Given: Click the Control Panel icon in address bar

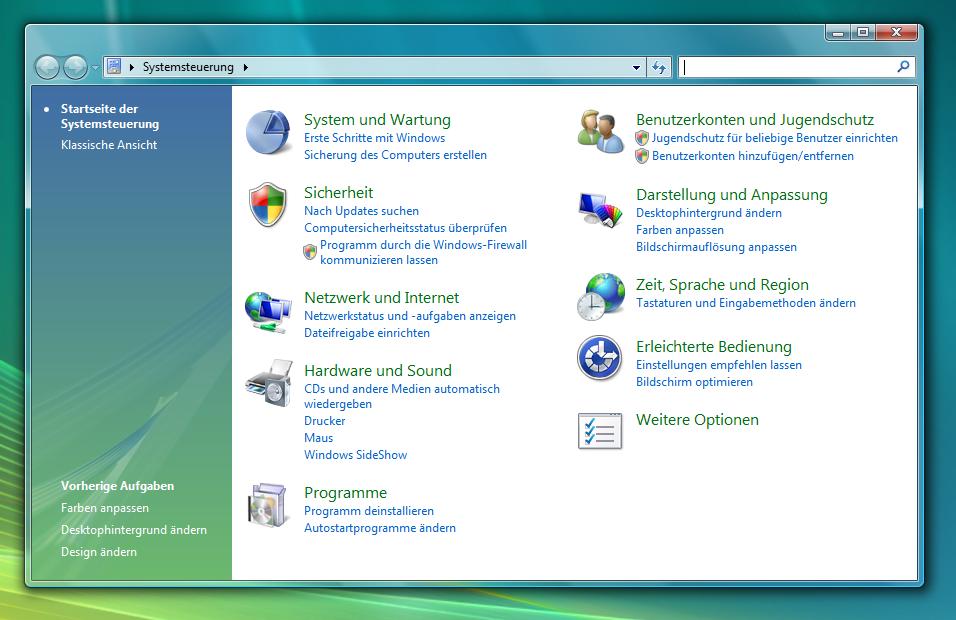Looking at the screenshot, I should [x=114, y=66].
